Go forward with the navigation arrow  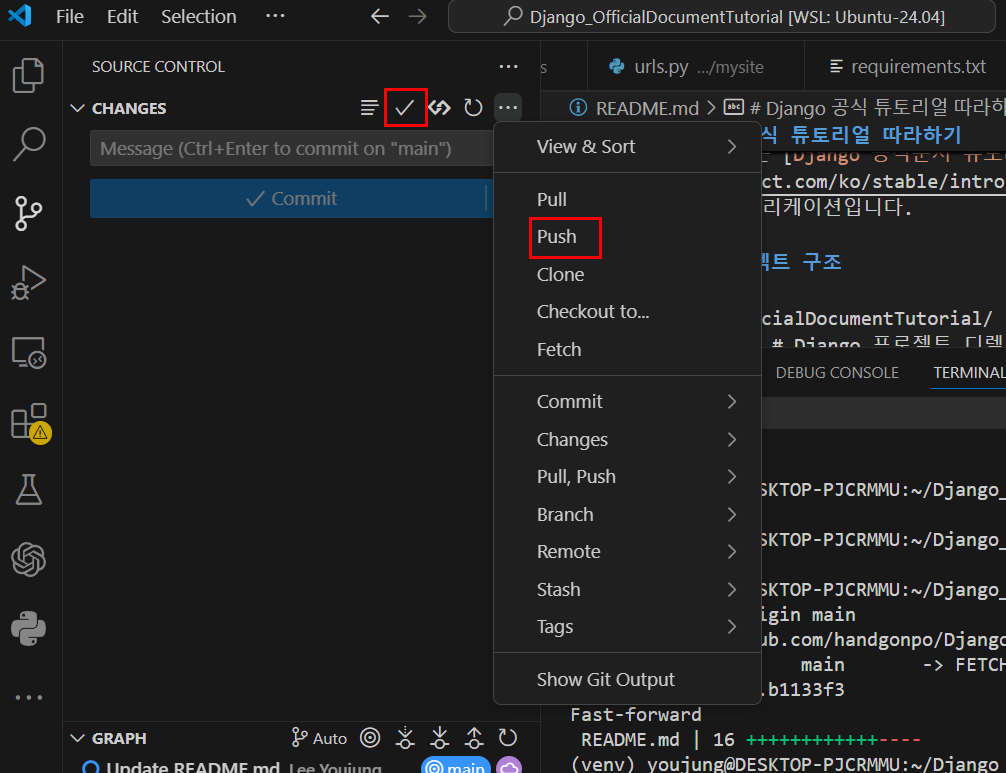click(418, 17)
